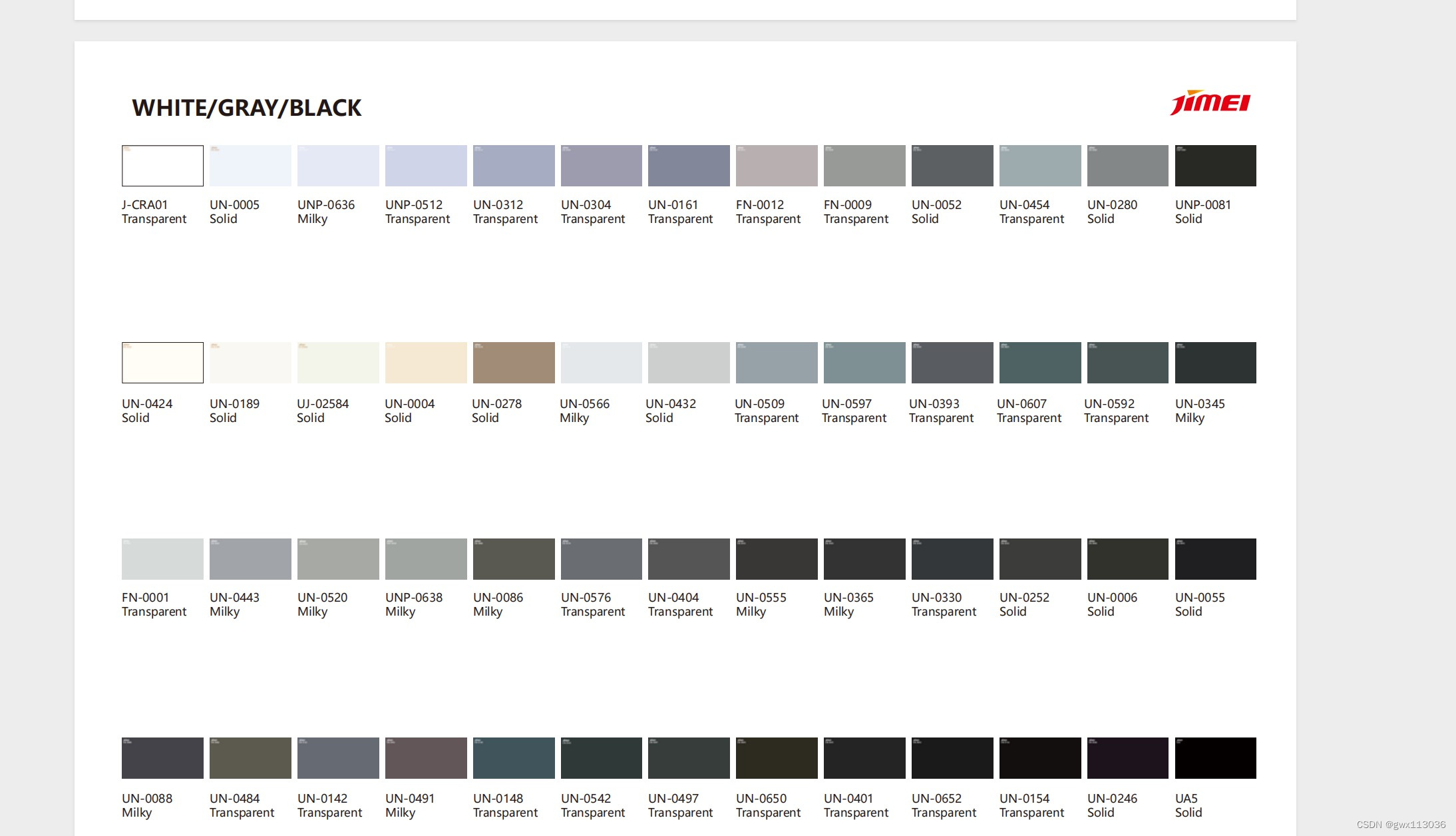Click the UN-0424 Solid off-white swatch
Screen dimensions: 1456x836
point(162,363)
